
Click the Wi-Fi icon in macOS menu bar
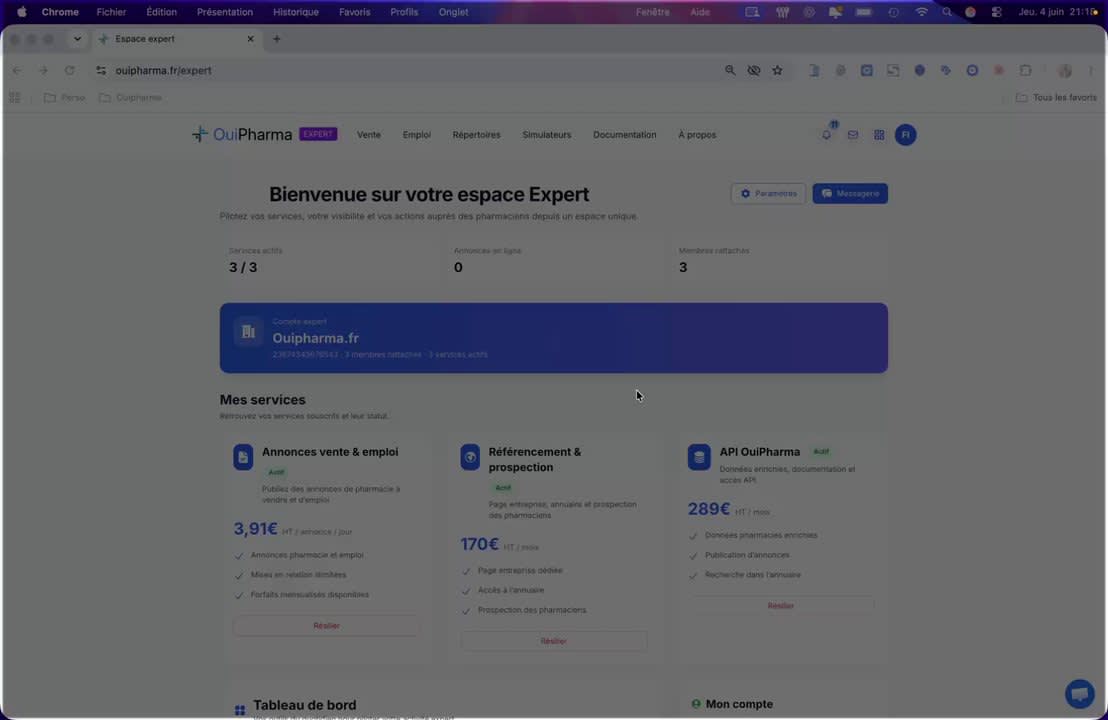click(x=921, y=12)
